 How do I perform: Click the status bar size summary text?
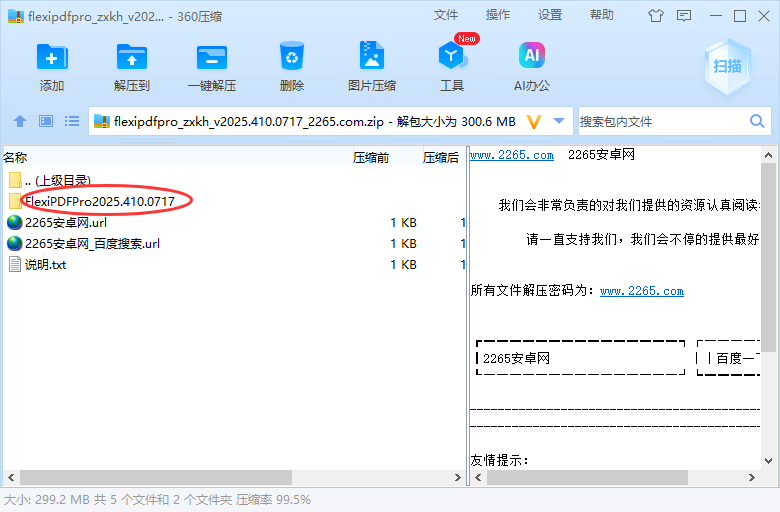click(157, 500)
